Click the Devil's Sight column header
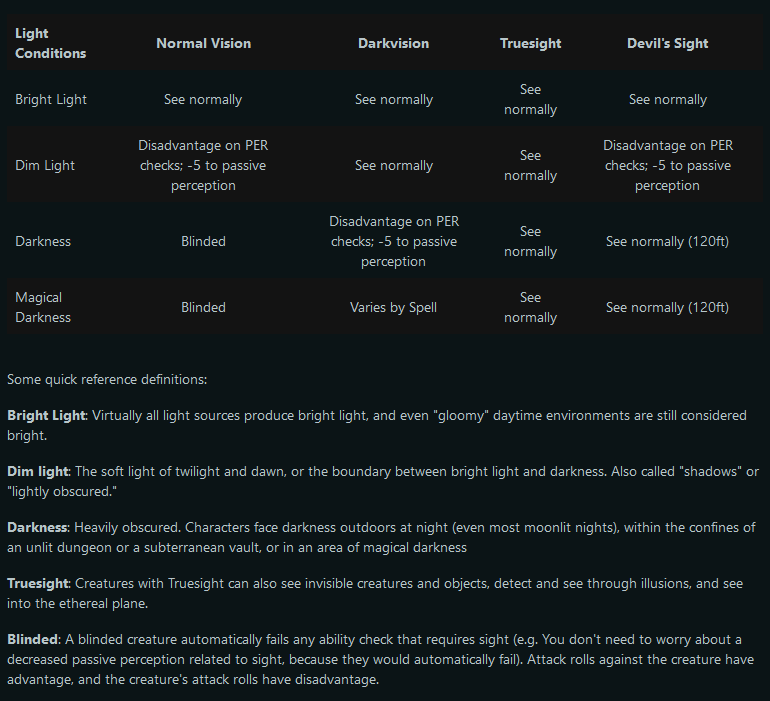770x701 pixels. click(x=667, y=43)
